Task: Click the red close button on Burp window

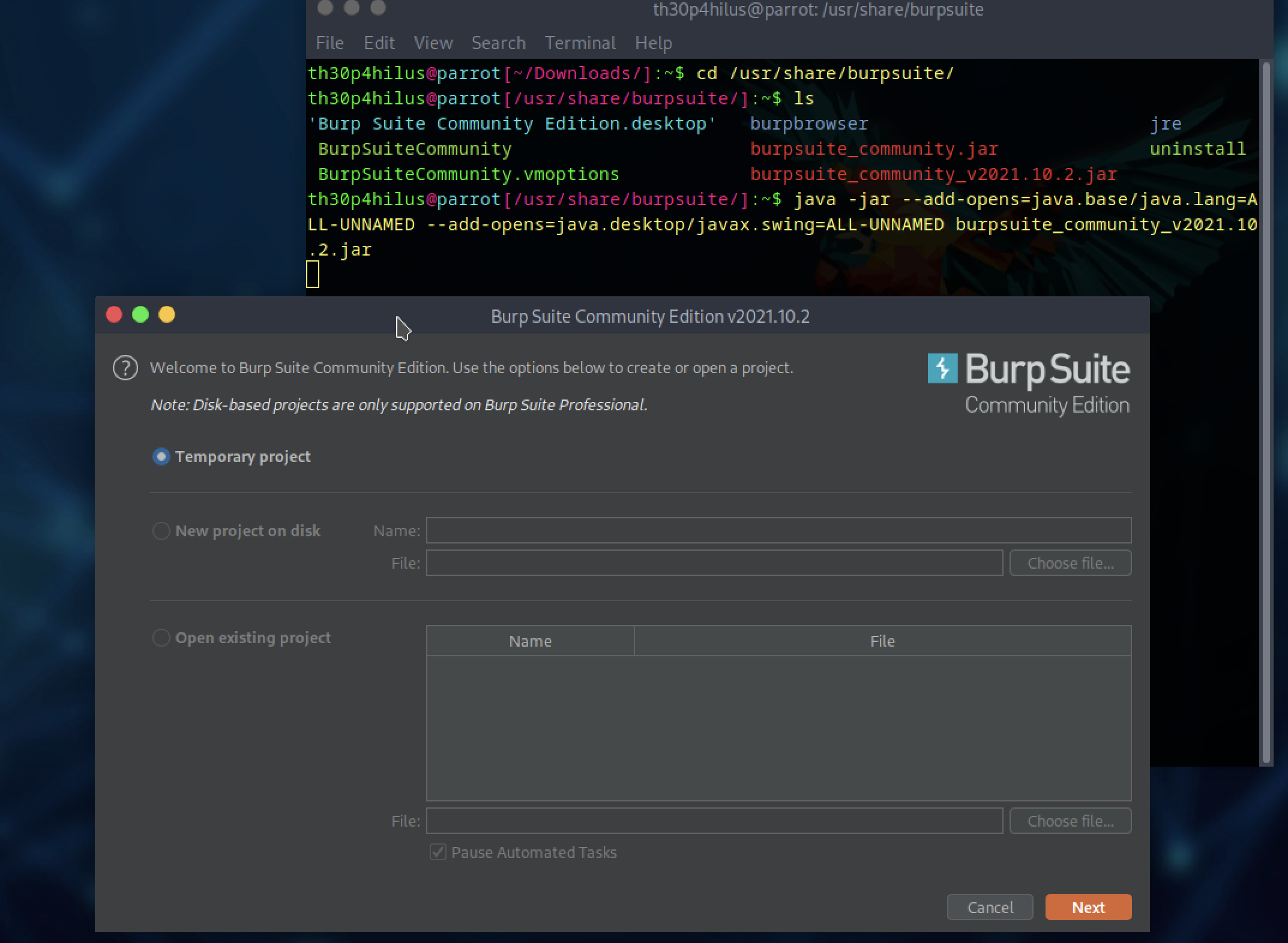Action: (x=114, y=315)
